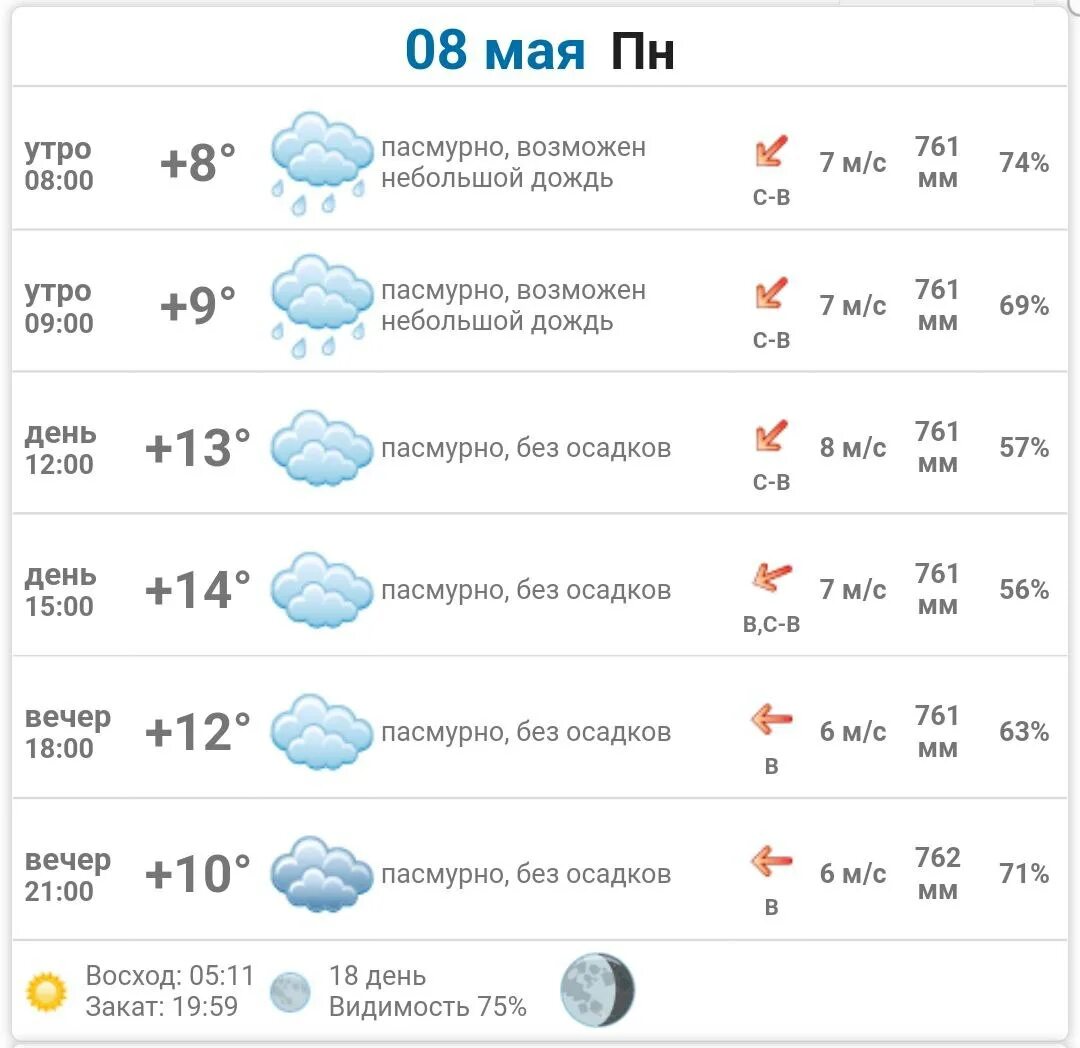
Task: Click the small moon icon beside 18 день
Action: pyautogui.click(x=290, y=992)
